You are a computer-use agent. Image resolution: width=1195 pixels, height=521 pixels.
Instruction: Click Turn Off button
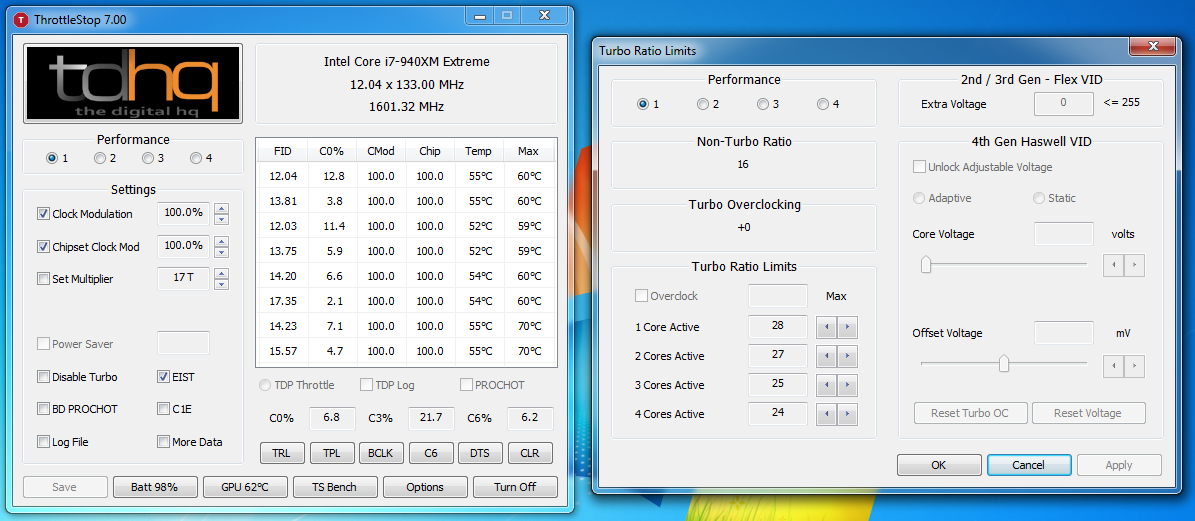pos(515,487)
